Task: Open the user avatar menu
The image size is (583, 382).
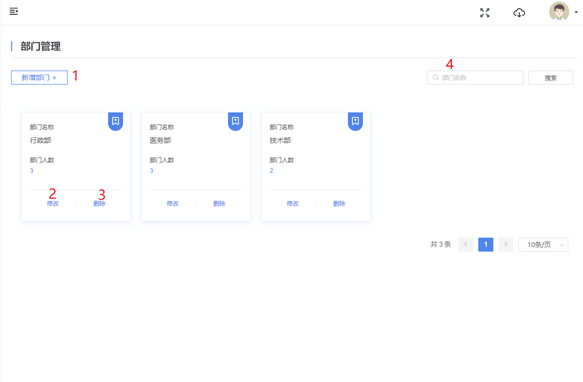Action: pyautogui.click(x=559, y=12)
